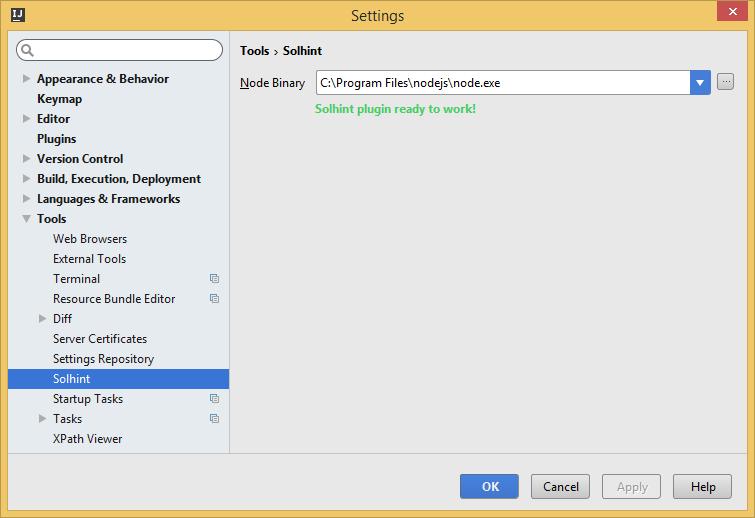Open Resource Bundle Editor settings
The height and width of the screenshot is (518, 755).
[x=114, y=299]
